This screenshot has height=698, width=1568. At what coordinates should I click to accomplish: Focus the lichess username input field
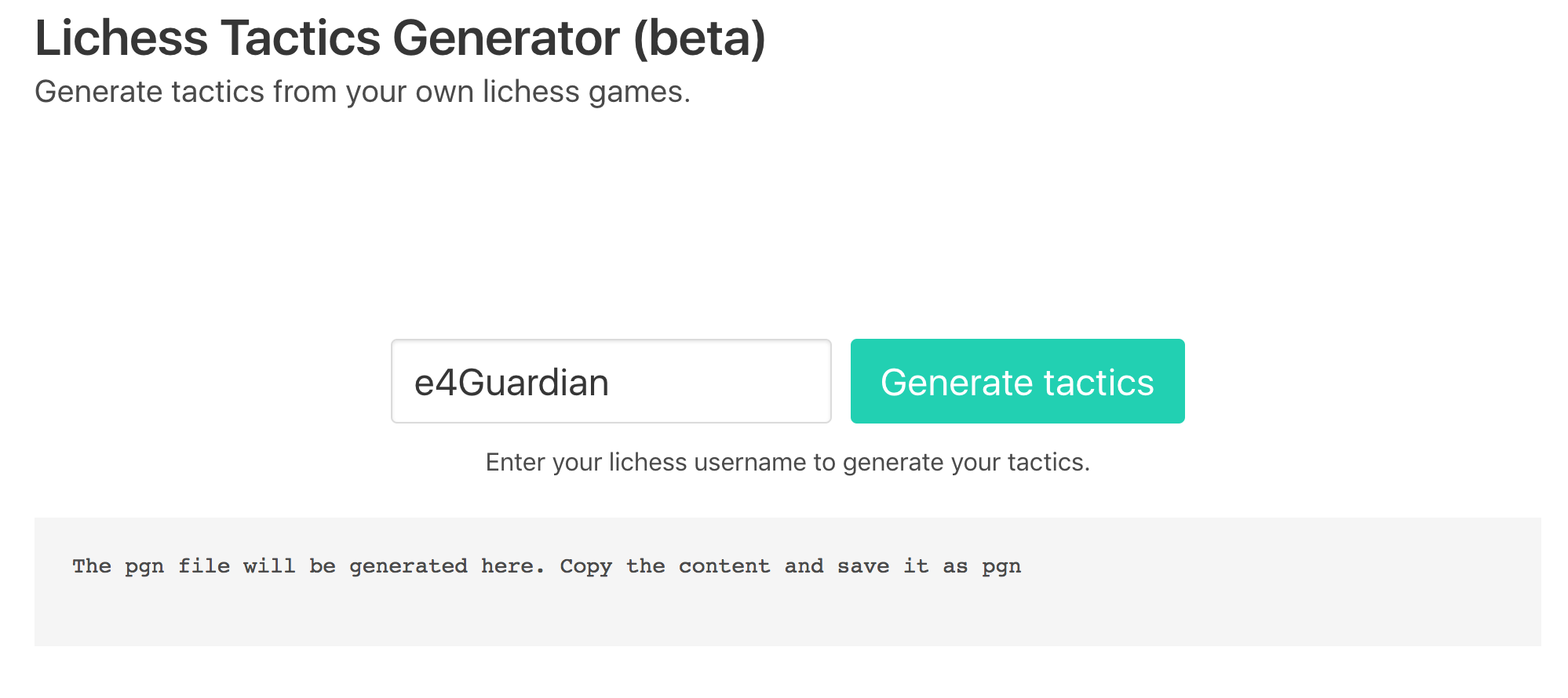(611, 381)
